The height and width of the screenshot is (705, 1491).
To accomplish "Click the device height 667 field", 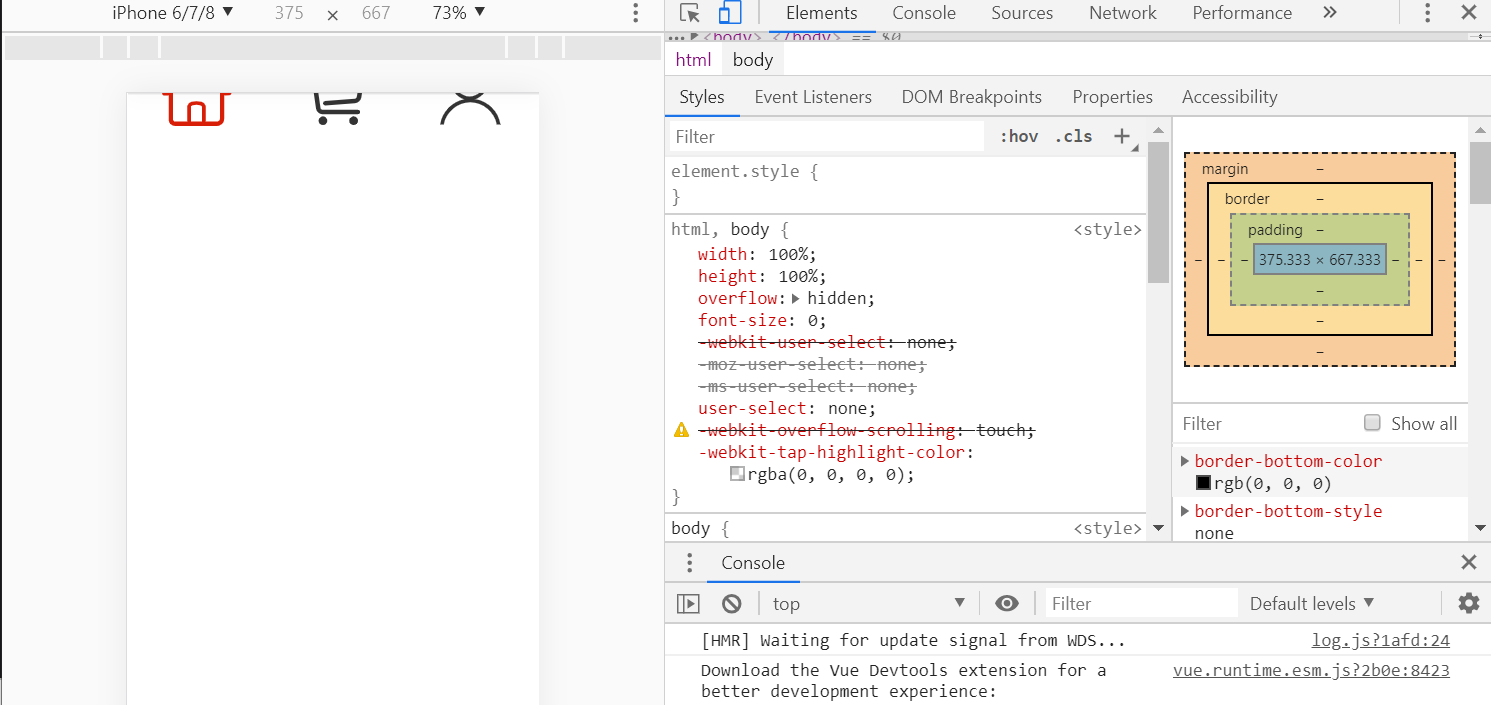I will pos(376,13).
